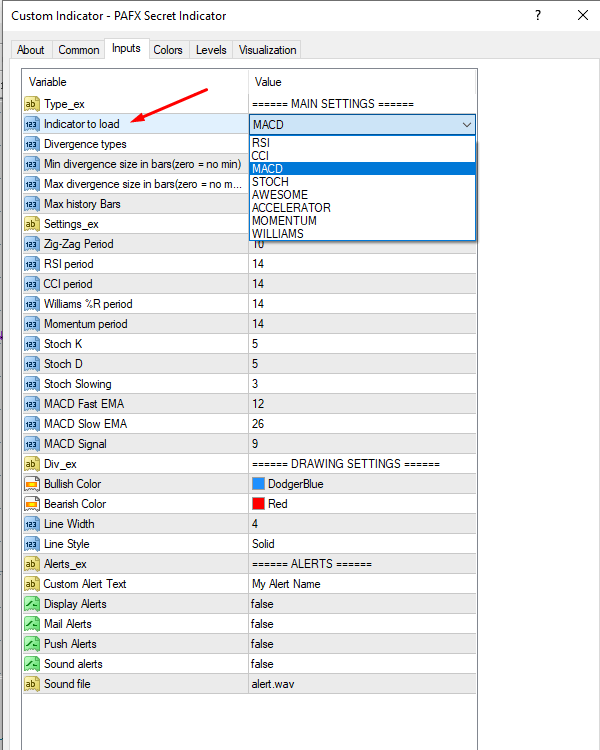
Task: Click the Divergence types integer icon
Action: click(32, 144)
